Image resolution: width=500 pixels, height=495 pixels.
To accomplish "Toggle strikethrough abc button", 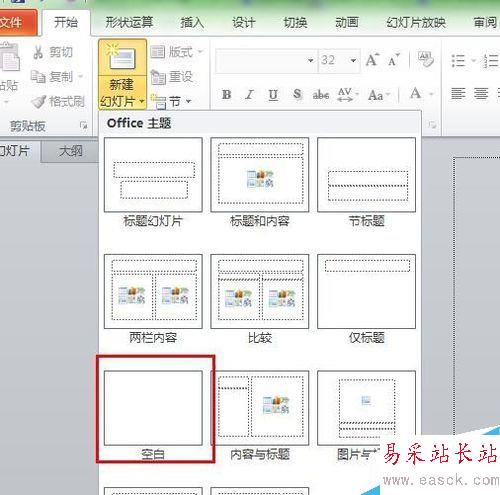I will pyautogui.click(x=321, y=95).
